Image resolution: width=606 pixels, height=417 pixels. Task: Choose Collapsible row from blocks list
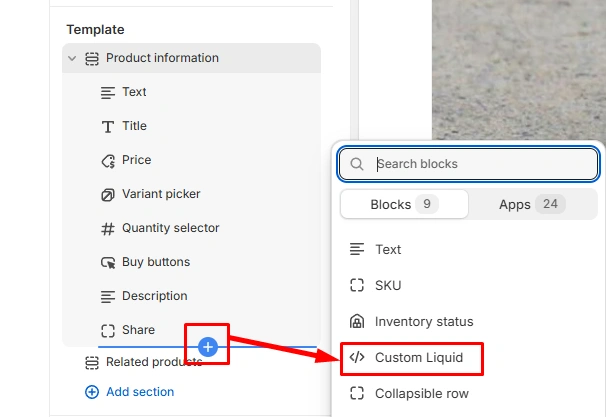point(421,393)
